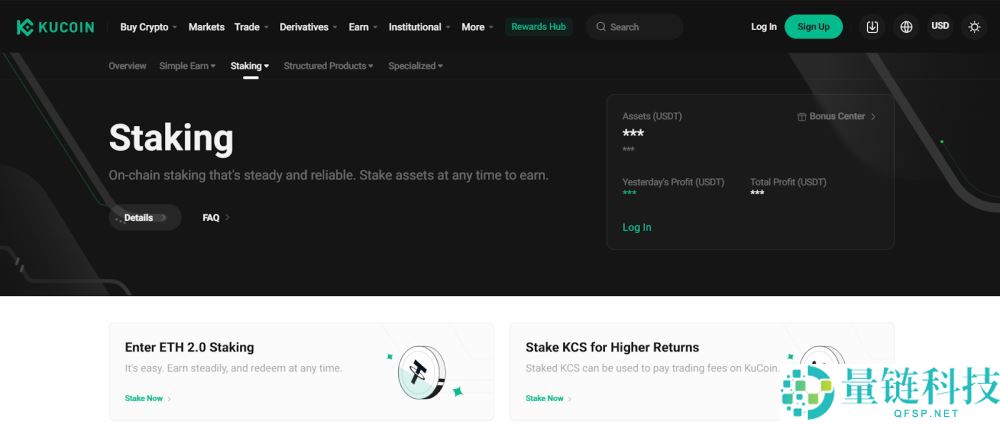Click the chevron next to FAQ
Viewport: 1000px width, 424px height.
pyautogui.click(x=228, y=217)
